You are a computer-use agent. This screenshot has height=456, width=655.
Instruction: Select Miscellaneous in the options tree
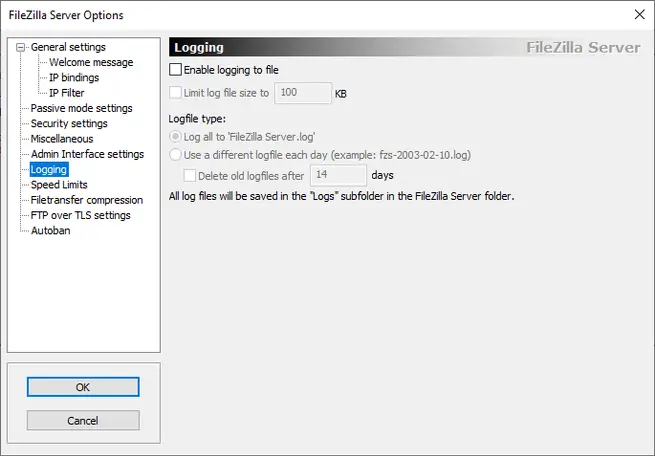(62, 139)
